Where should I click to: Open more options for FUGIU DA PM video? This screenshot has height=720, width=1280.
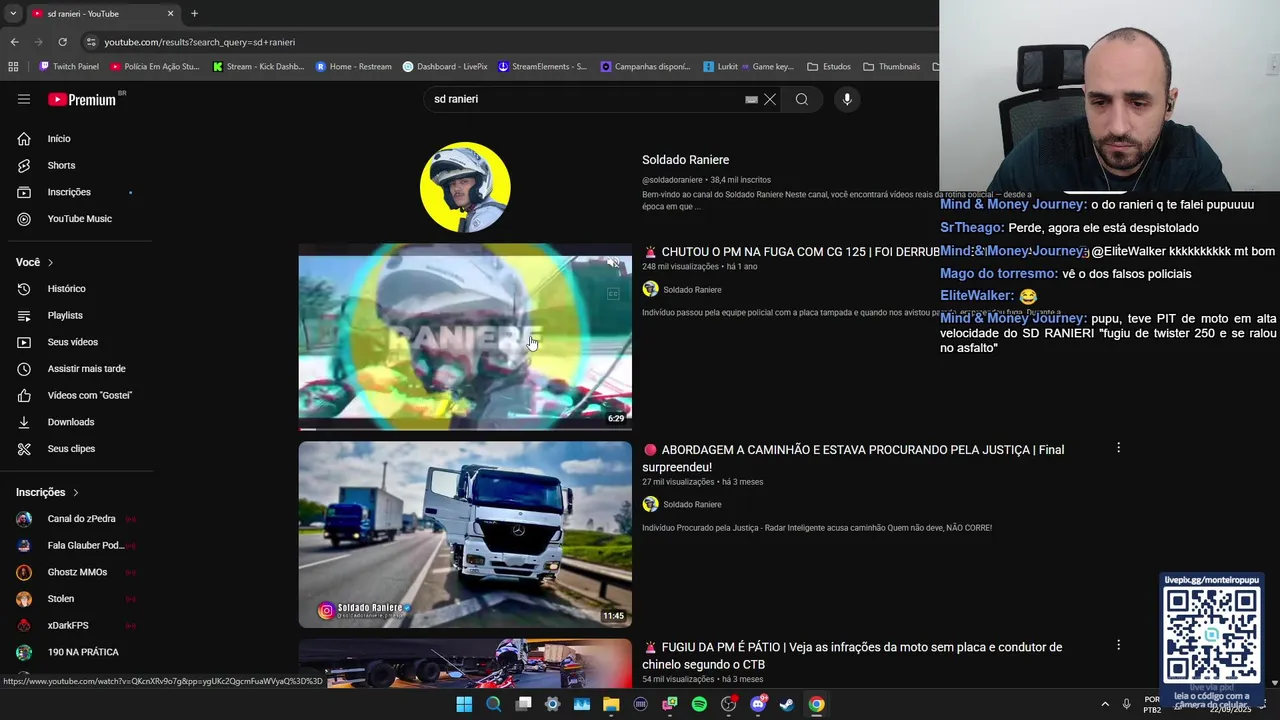[x=1118, y=645]
